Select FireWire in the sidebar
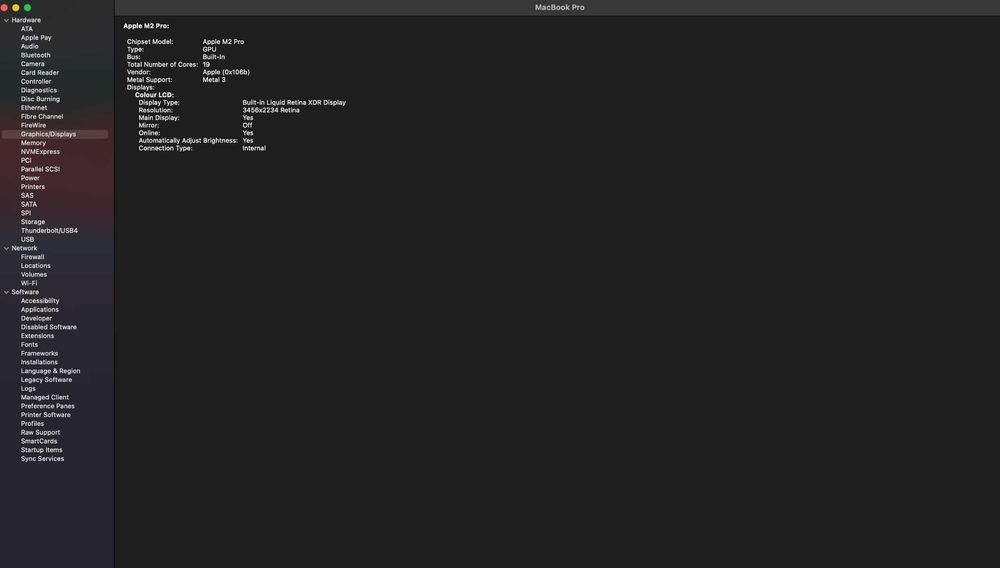The image size is (1000, 568). pyautogui.click(x=33, y=126)
